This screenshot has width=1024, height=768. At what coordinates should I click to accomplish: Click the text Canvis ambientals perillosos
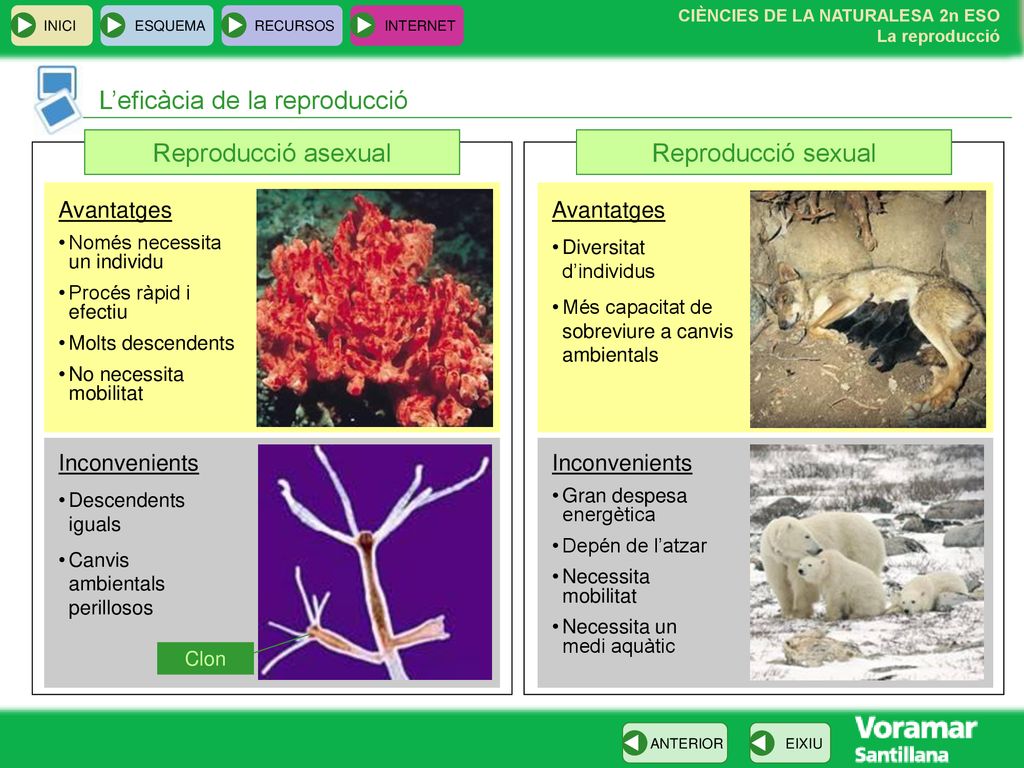pos(116,584)
